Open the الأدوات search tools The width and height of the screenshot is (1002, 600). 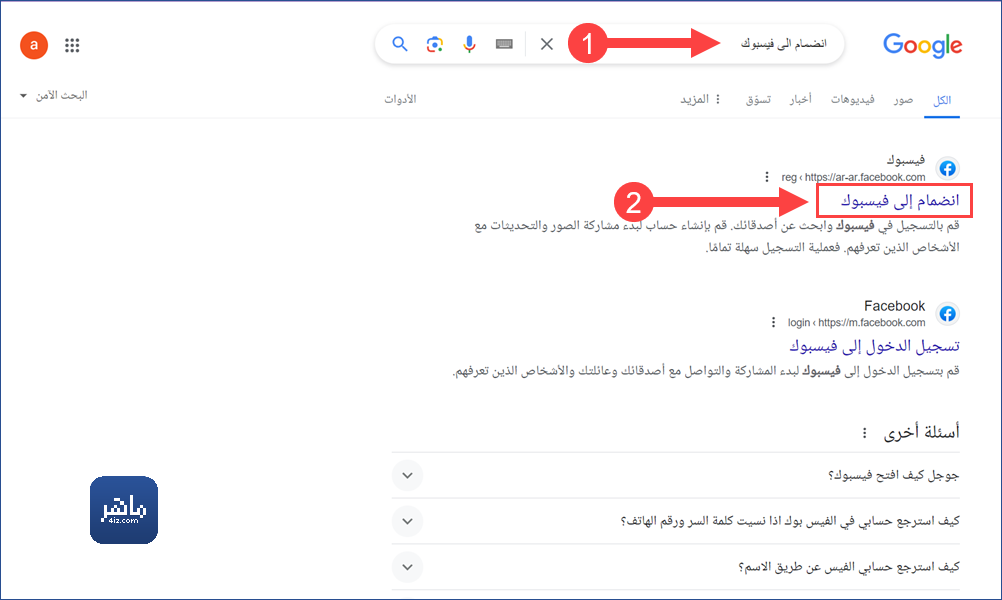(x=400, y=99)
